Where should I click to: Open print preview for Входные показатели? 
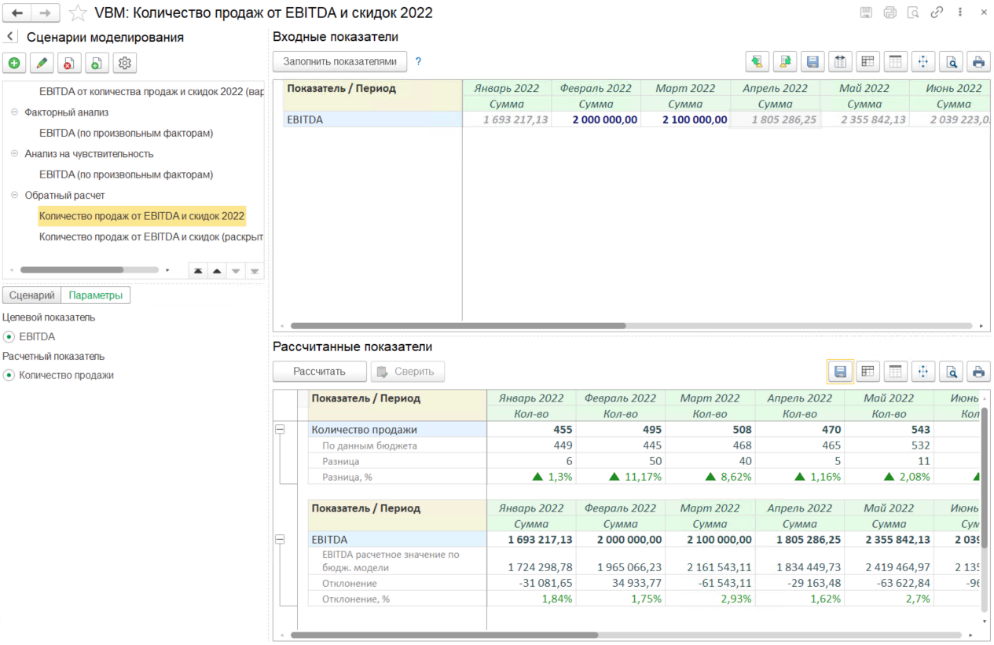(x=951, y=62)
